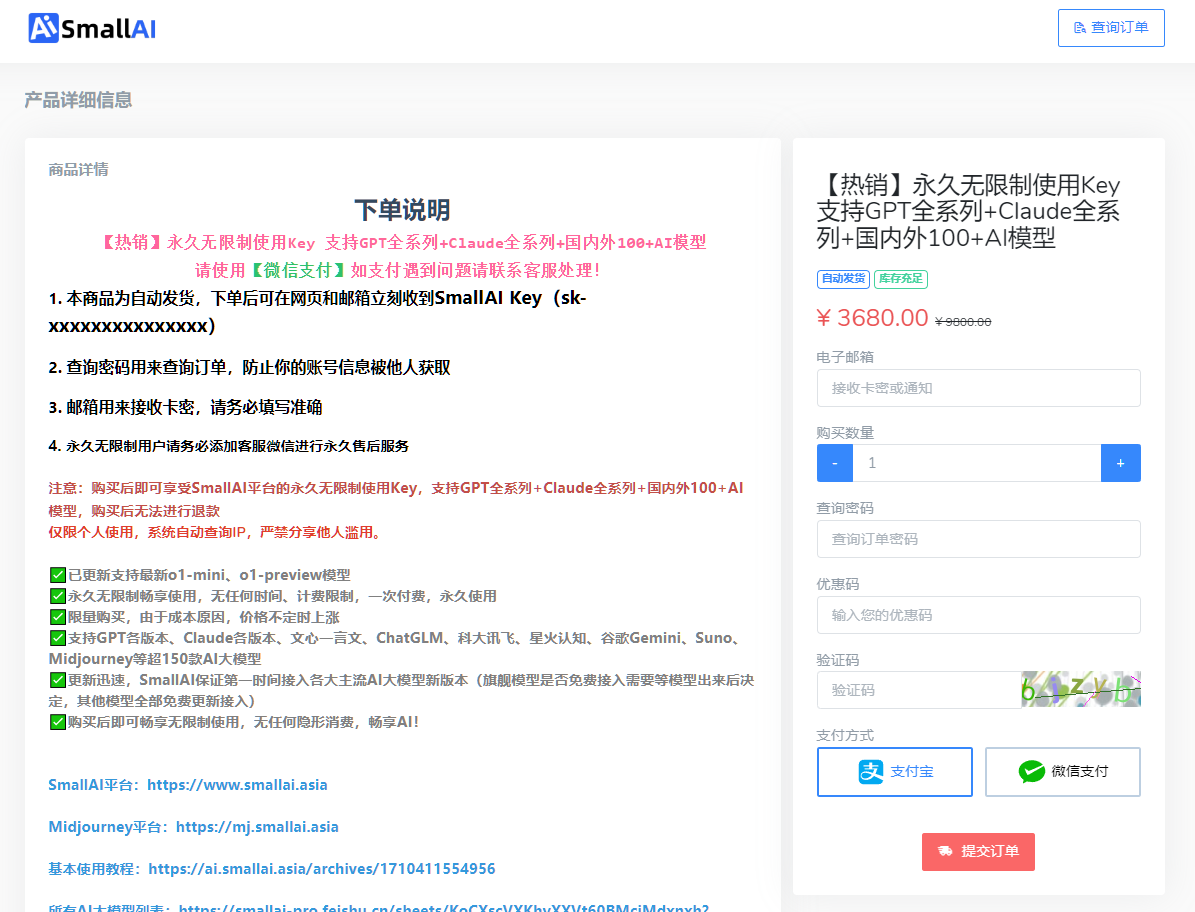Screen dimensions: 1195x912
Task: Click the 购买数量 quantity field
Action: 976,463
